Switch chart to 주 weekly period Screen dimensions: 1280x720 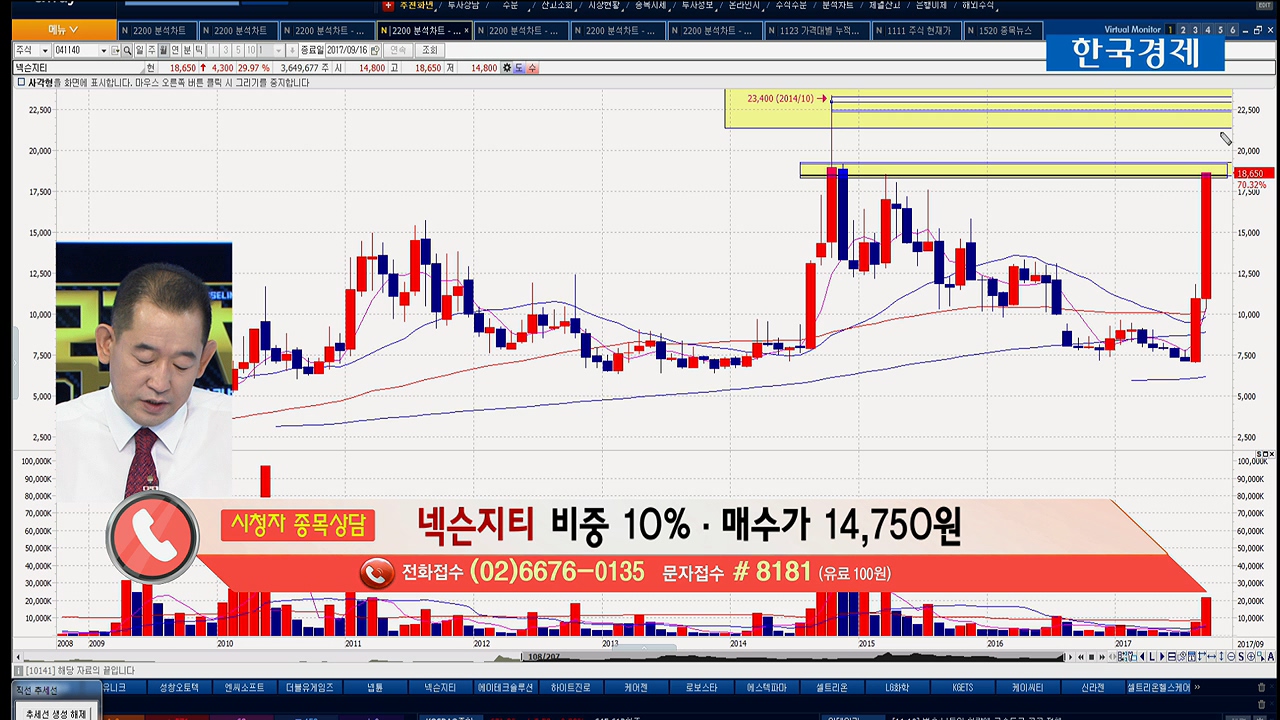click(x=152, y=50)
